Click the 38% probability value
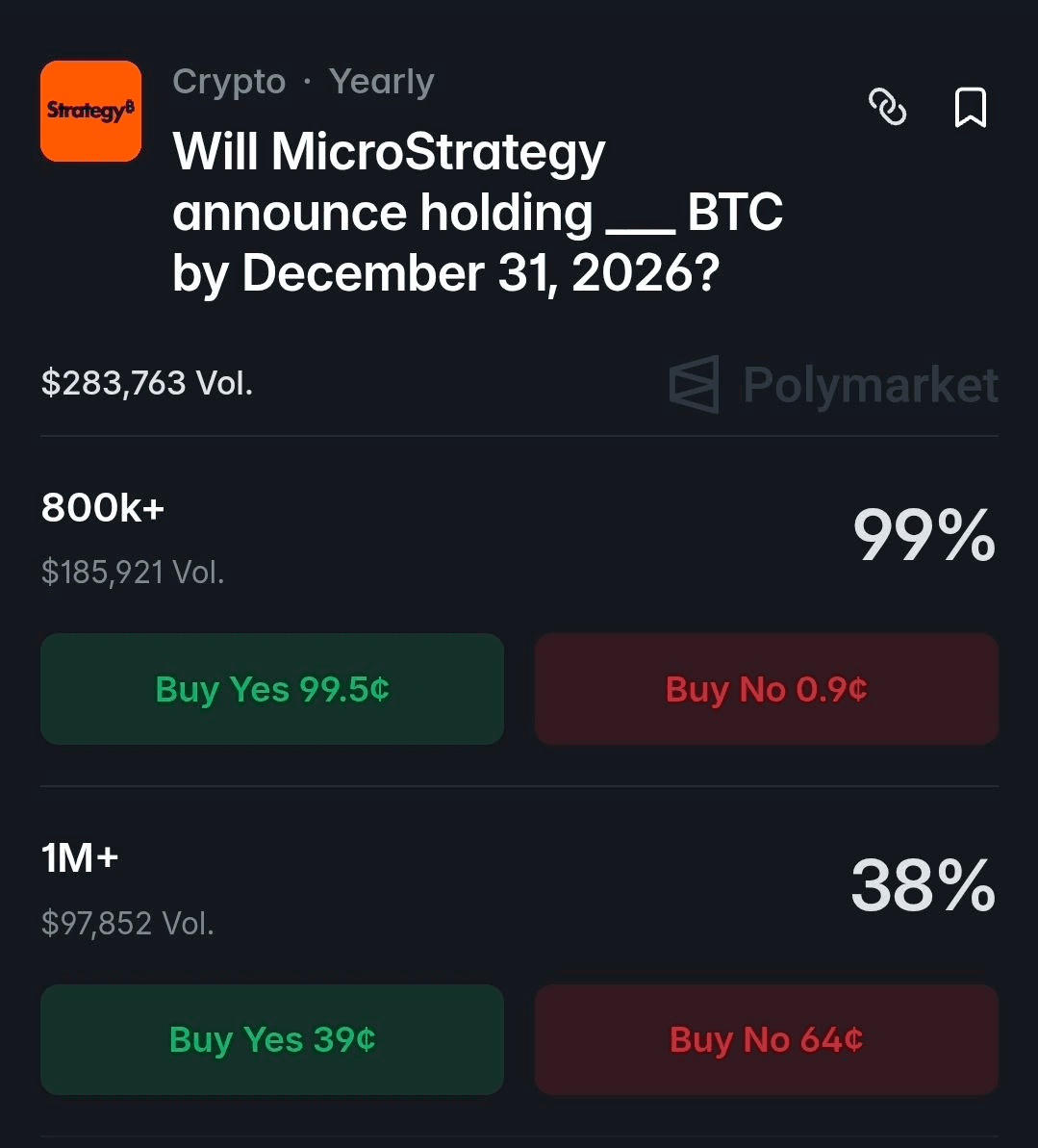Screen dimensions: 1038x1148 pos(923,886)
